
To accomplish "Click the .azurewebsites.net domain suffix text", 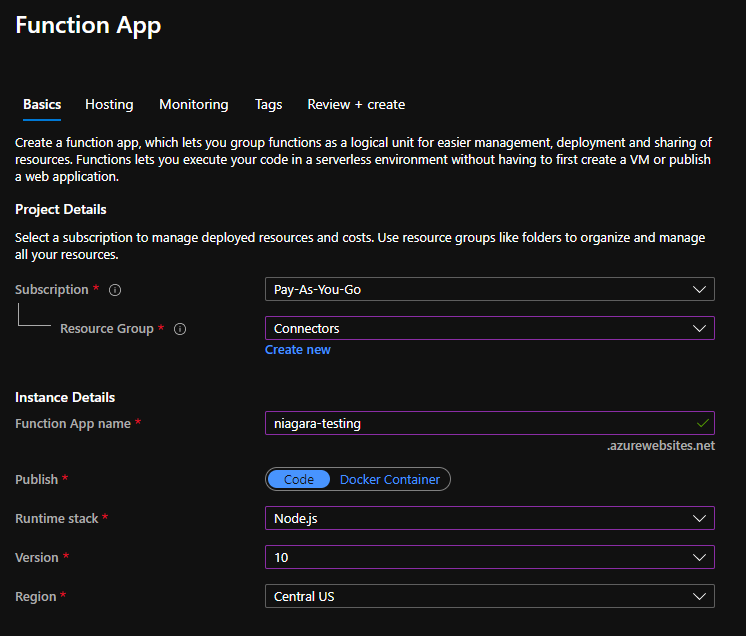I will pyautogui.click(x=661, y=446).
